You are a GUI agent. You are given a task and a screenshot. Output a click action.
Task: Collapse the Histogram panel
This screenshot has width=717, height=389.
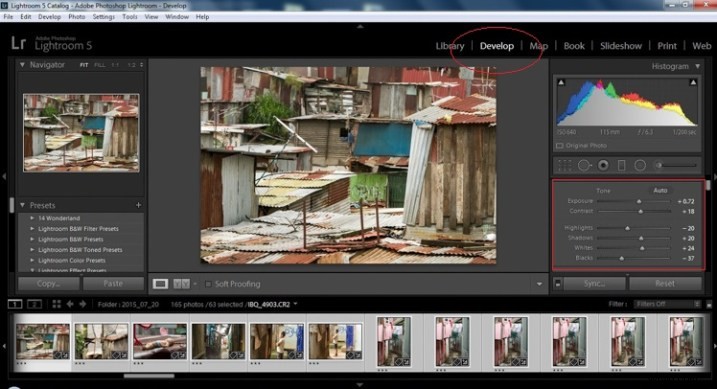coord(698,66)
